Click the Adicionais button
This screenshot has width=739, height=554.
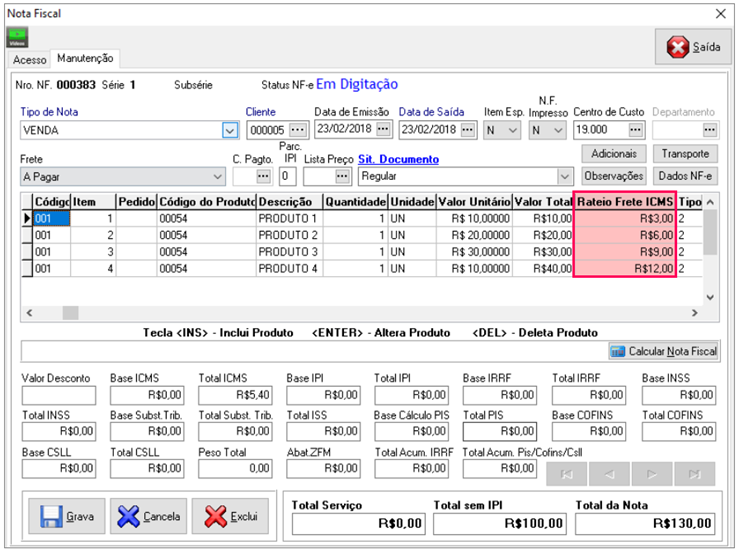[613, 154]
